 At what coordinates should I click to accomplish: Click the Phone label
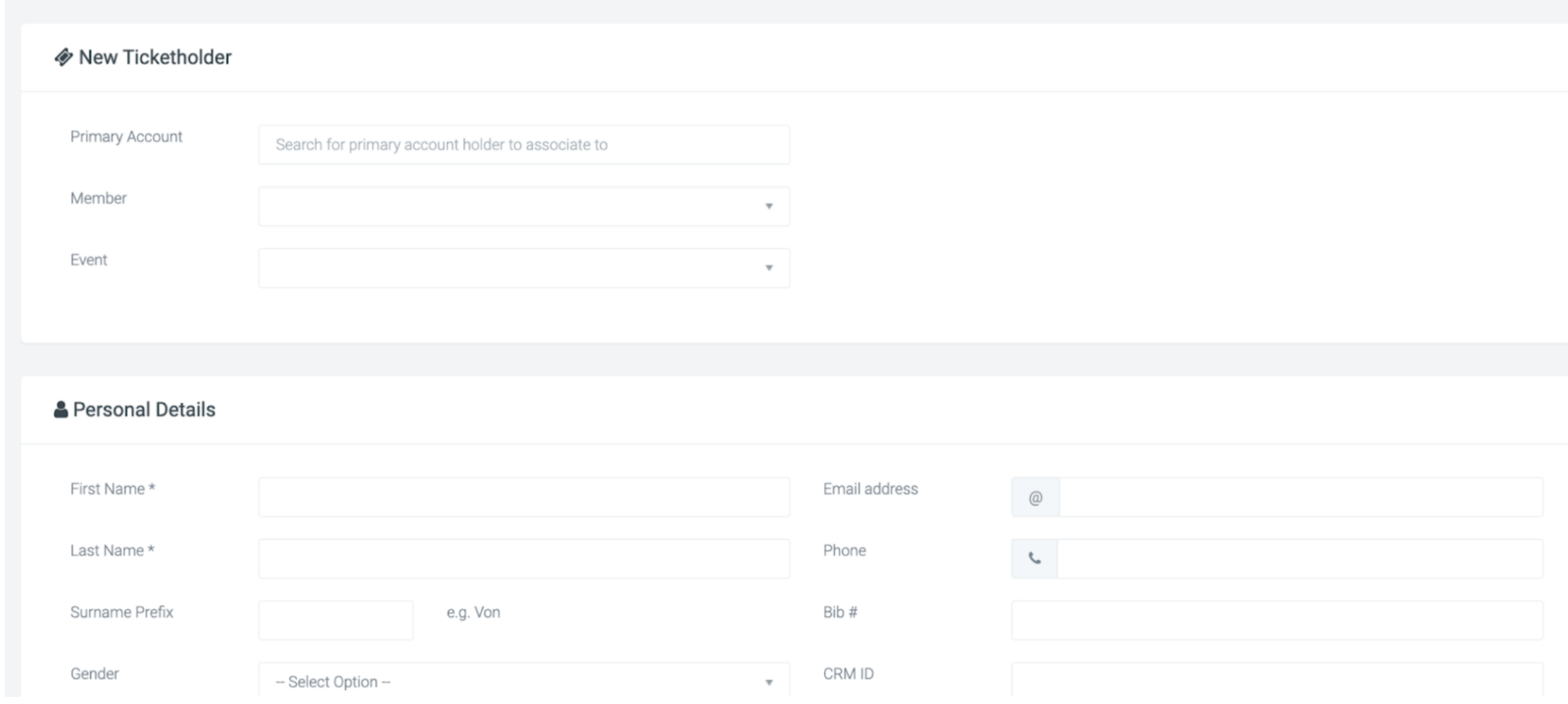point(844,550)
